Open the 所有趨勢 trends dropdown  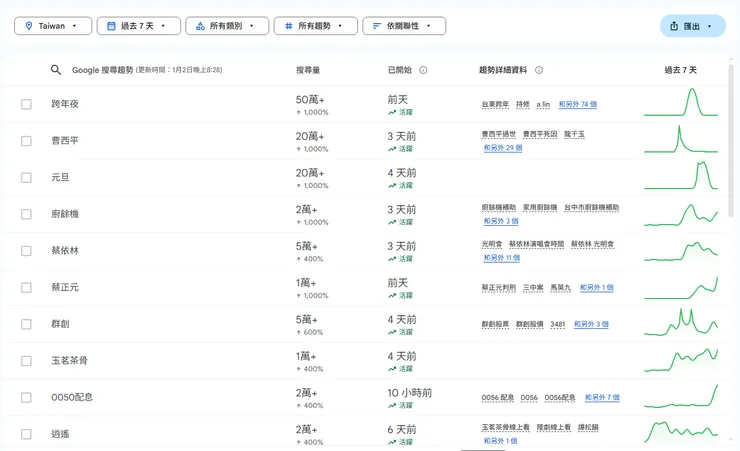click(316, 26)
